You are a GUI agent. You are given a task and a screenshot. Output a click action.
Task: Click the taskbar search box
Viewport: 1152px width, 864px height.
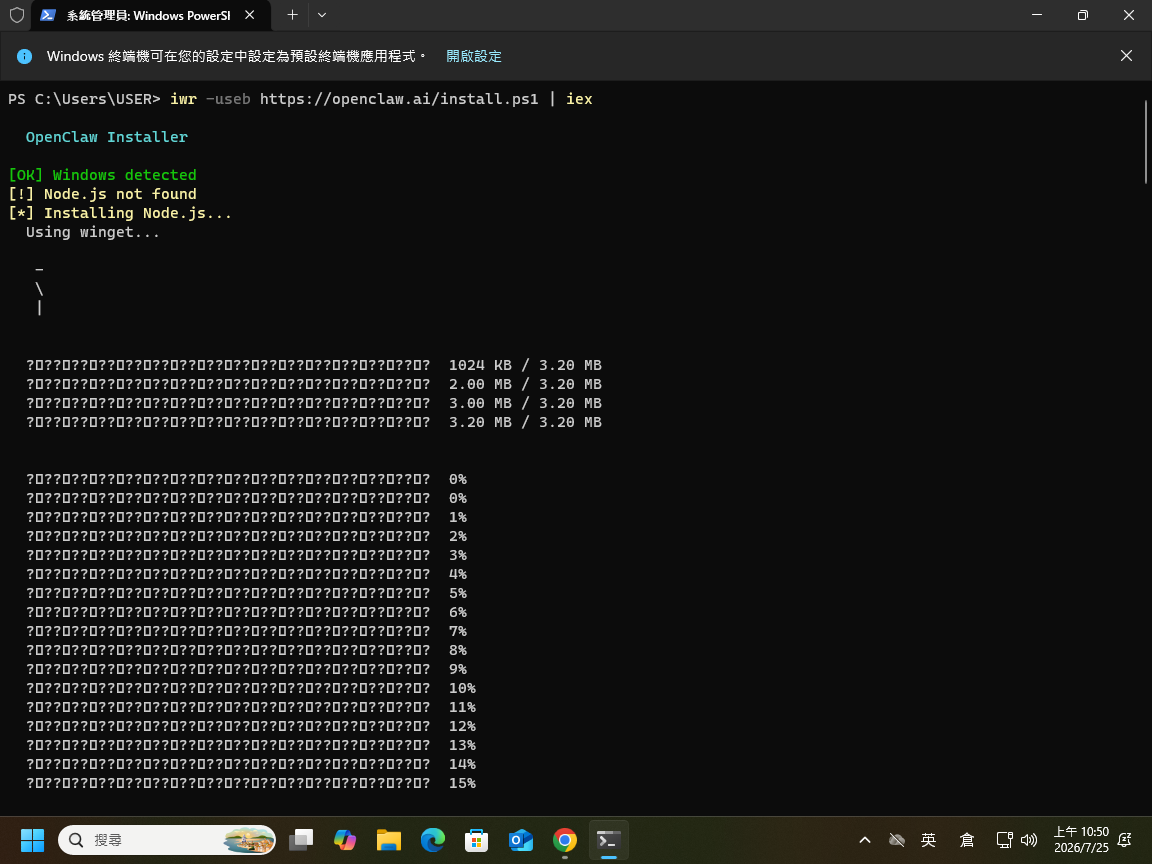[x=167, y=840]
